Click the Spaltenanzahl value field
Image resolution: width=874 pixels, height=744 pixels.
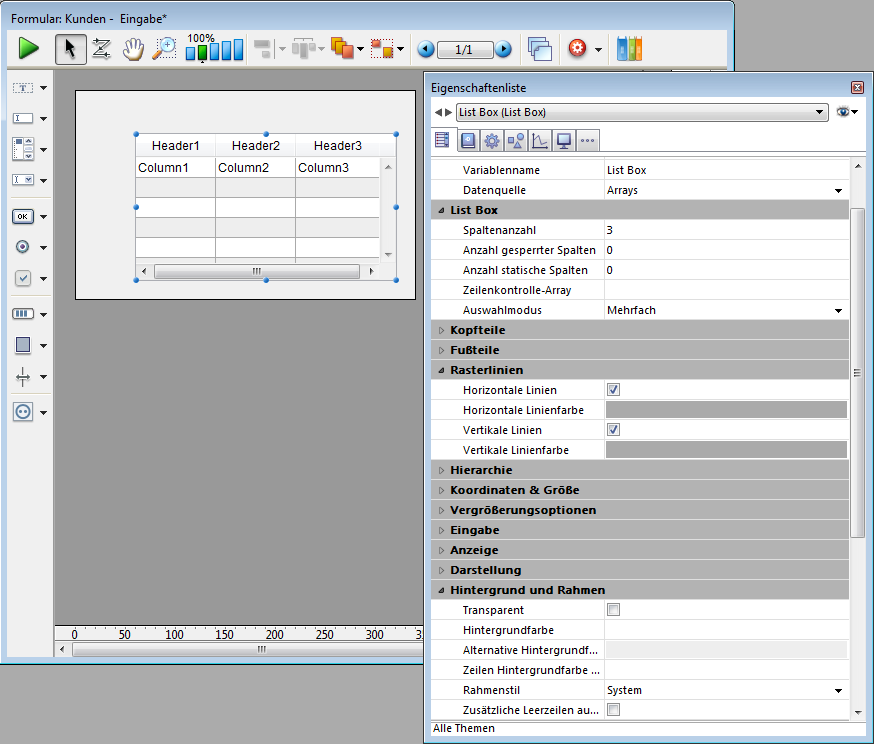tap(726, 230)
